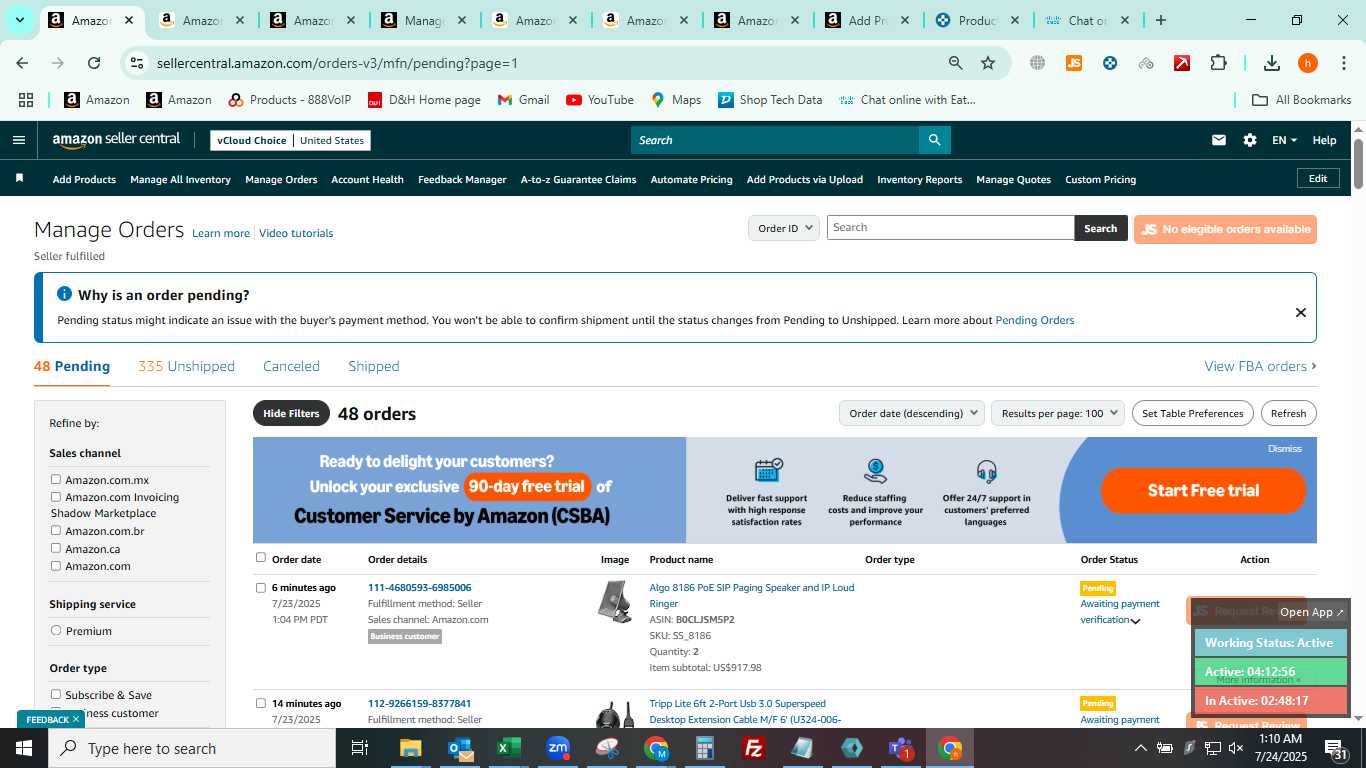Switch to the Canceled tab
This screenshot has width=1366, height=768.
[291, 366]
